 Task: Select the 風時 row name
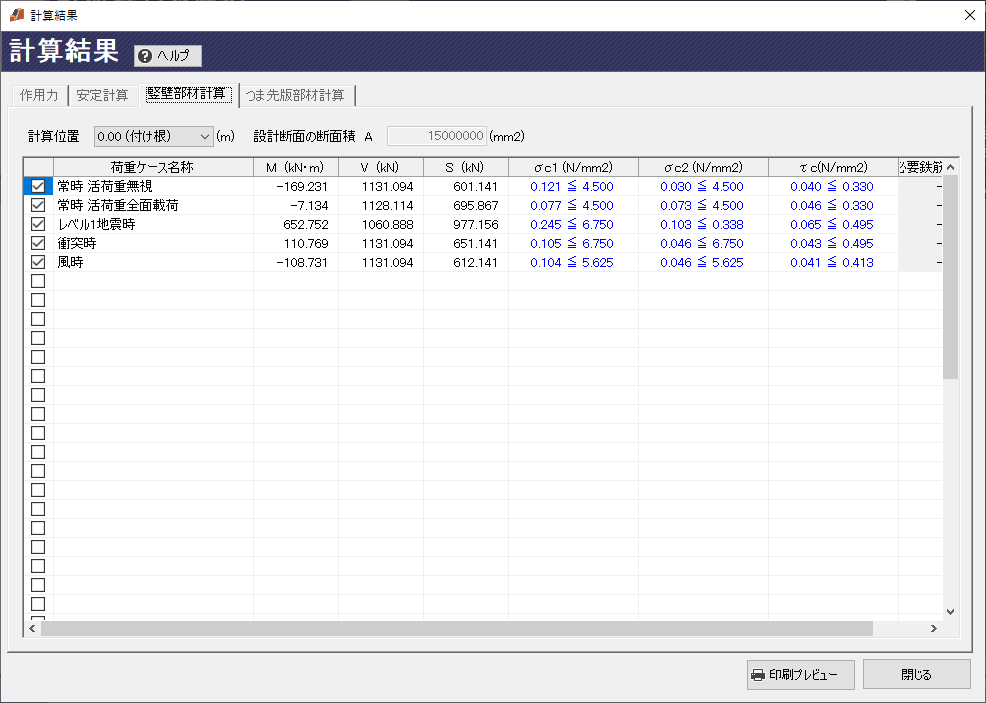(x=70, y=262)
